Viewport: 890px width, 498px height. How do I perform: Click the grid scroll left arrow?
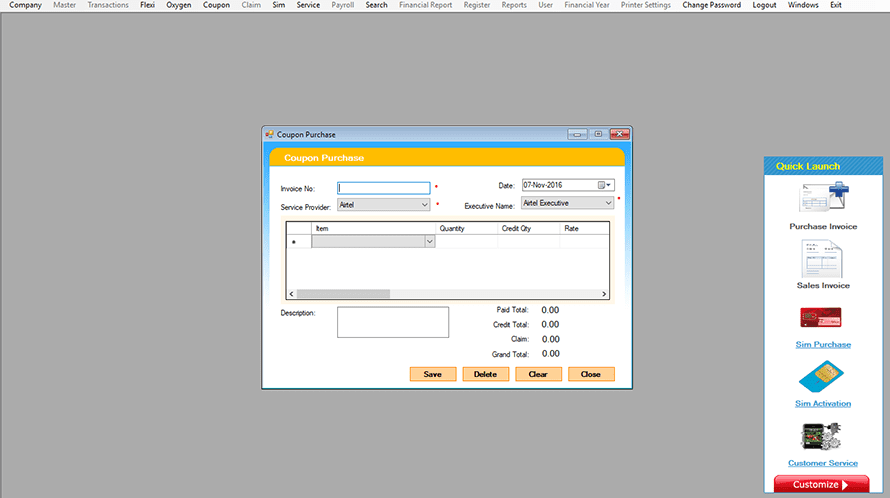click(292, 294)
